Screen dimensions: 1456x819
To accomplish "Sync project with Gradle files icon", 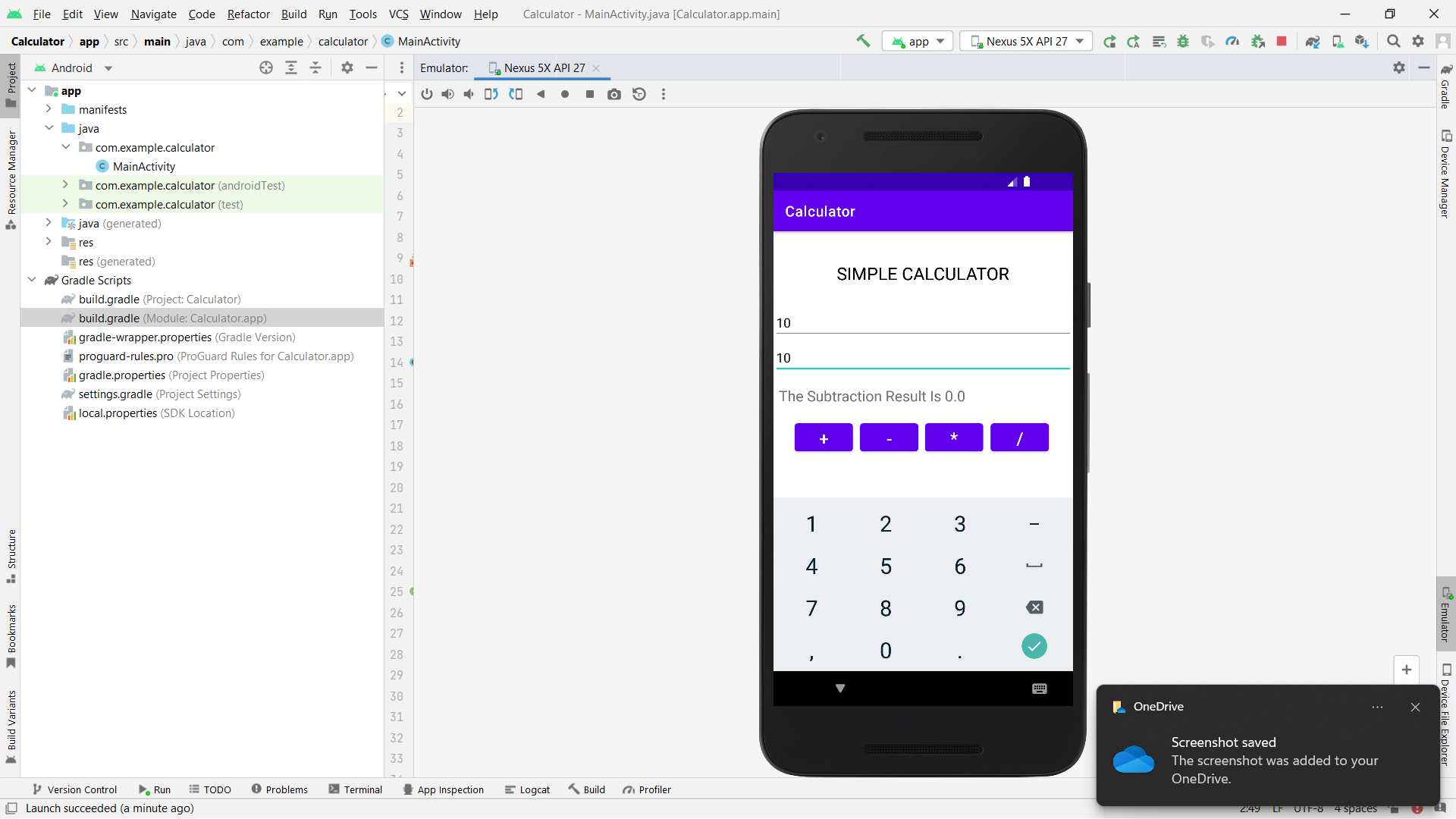I will tap(1313, 41).
